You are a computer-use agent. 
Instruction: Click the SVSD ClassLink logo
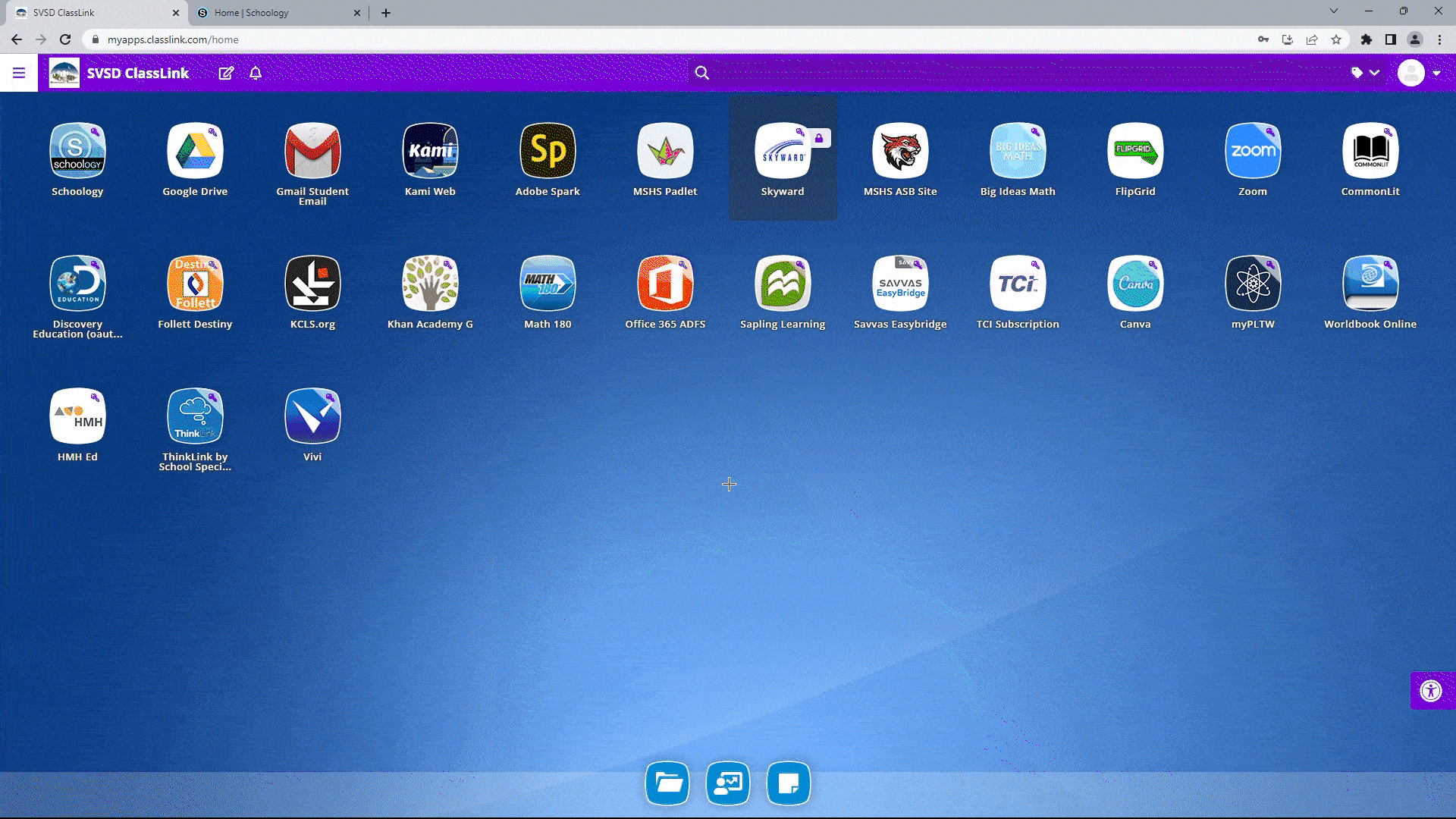pyautogui.click(x=64, y=73)
